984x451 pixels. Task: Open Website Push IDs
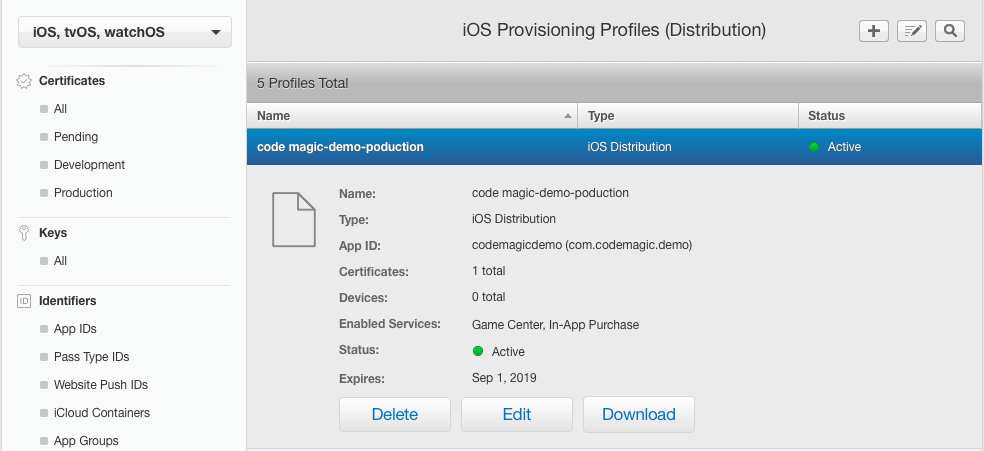(100, 385)
